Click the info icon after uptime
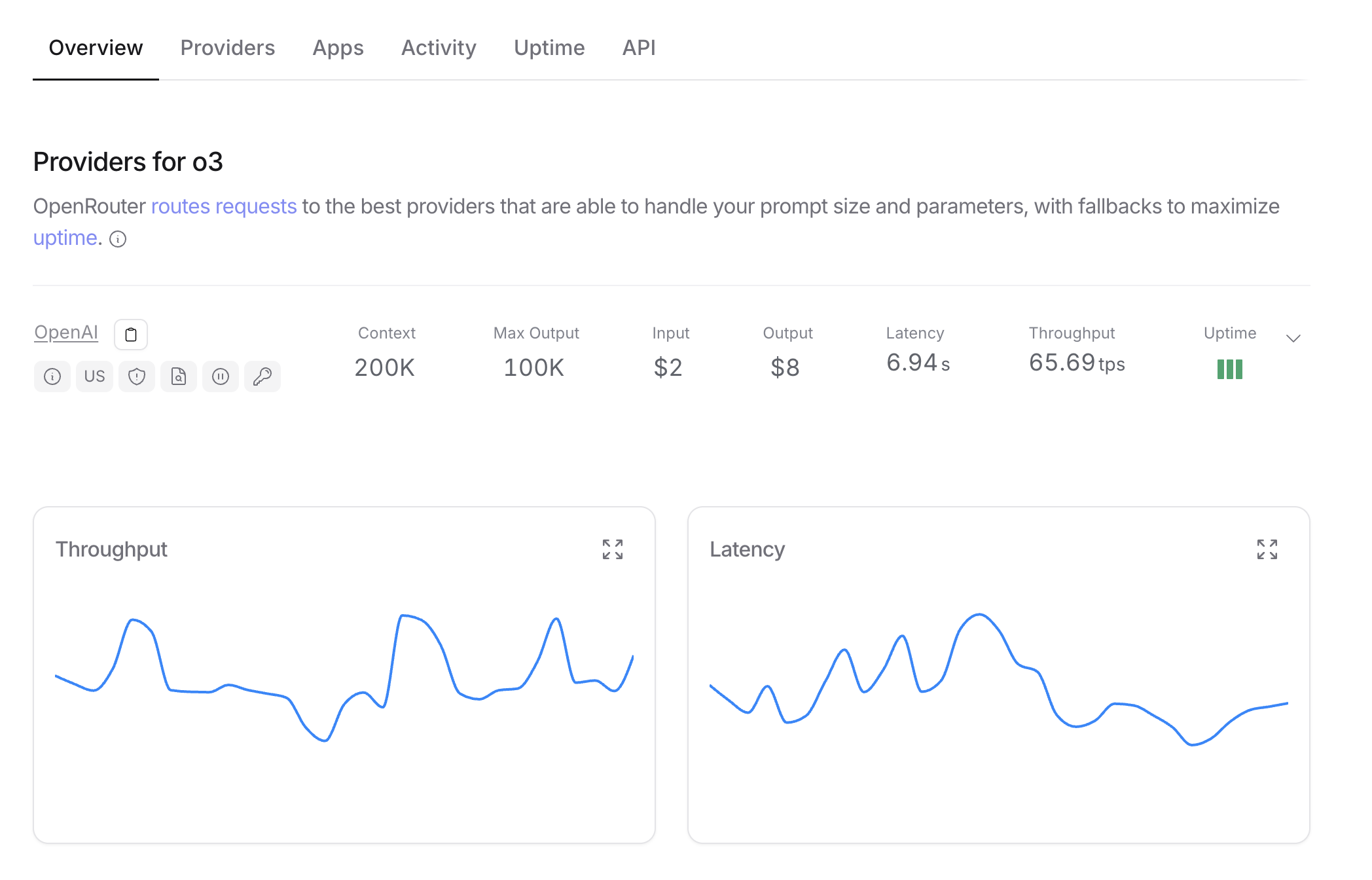 (118, 239)
